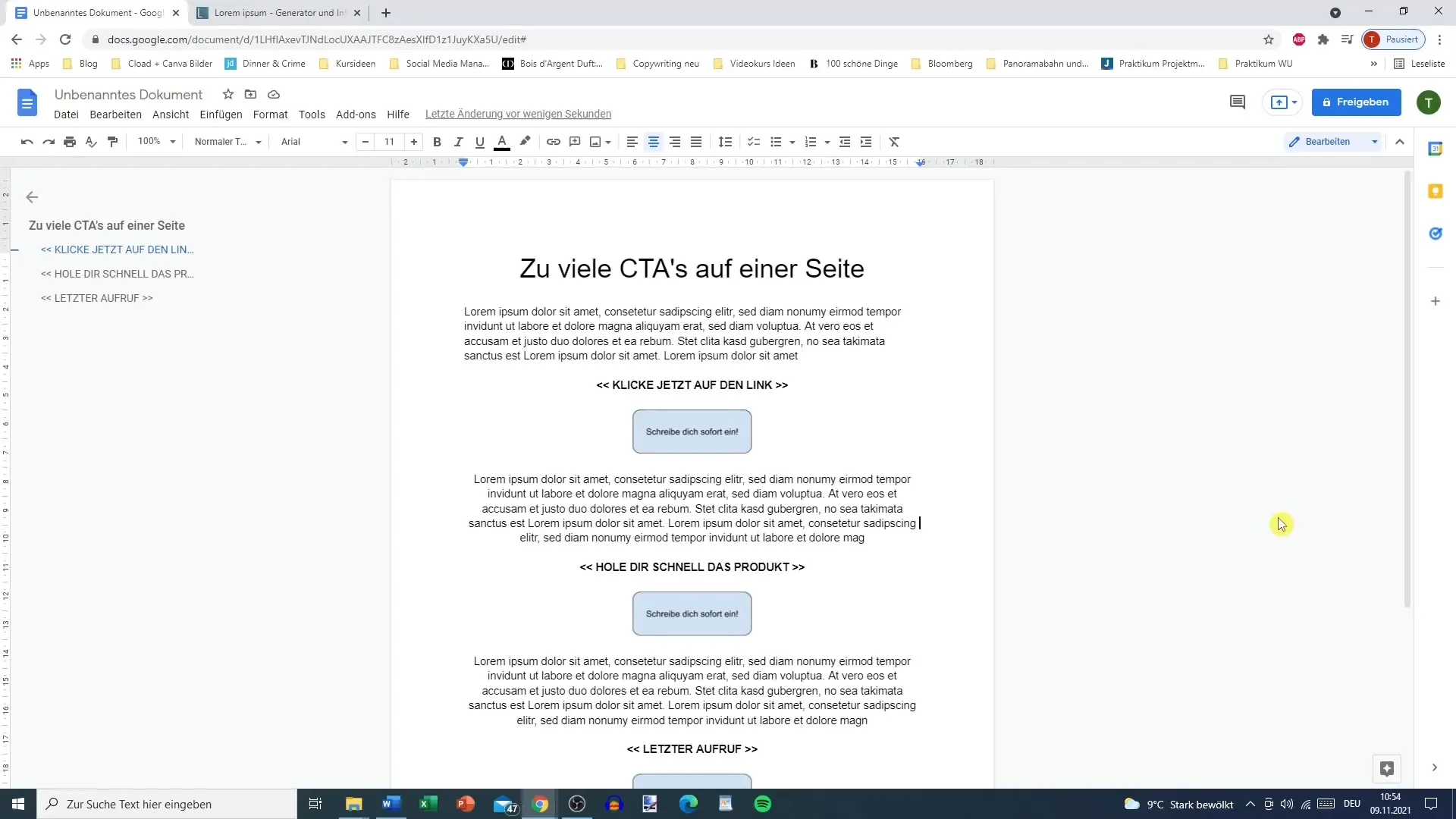Click the vertical document scrollbar
This screenshot has width=1456, height=819.
(x=1407, y=391)
